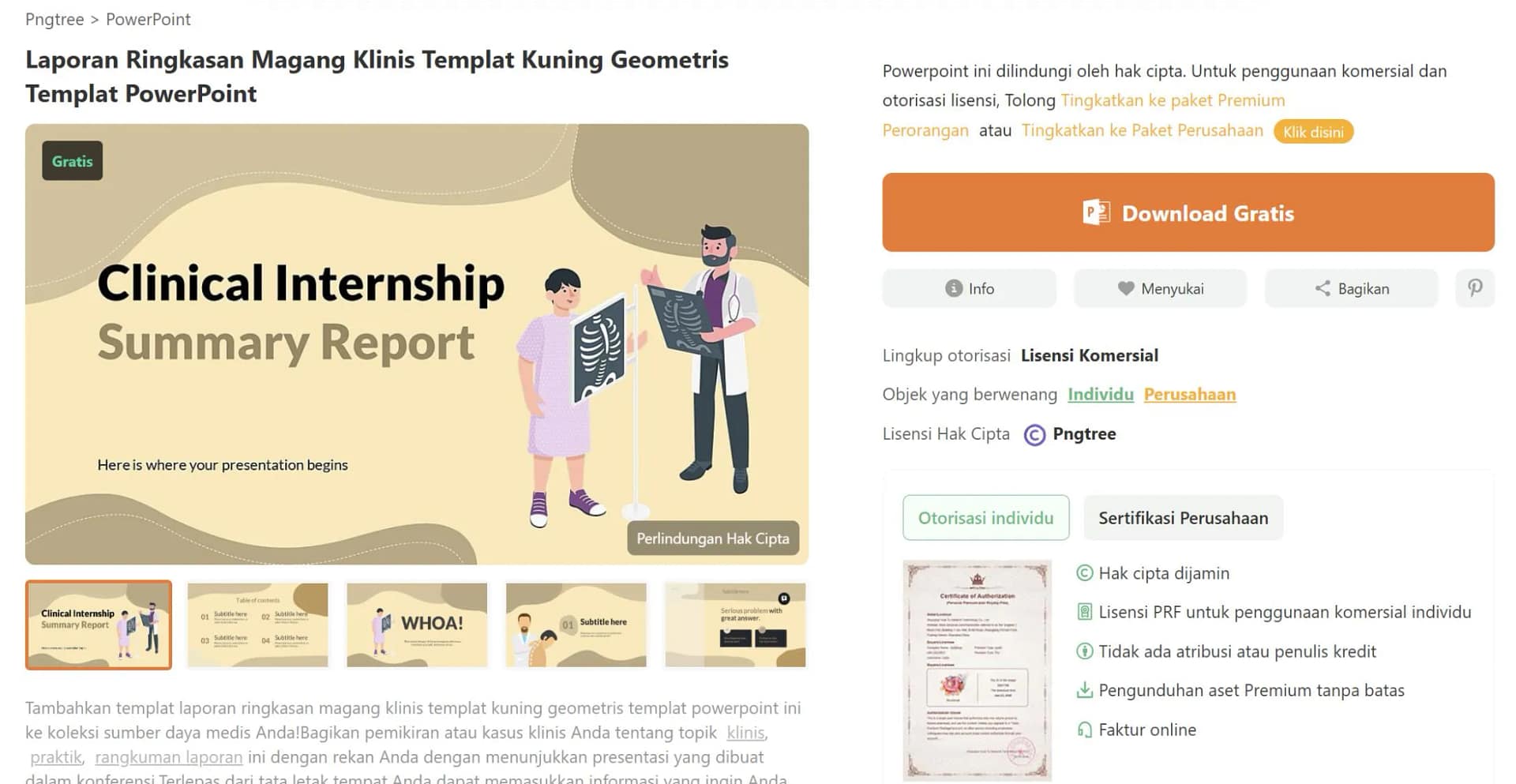Select the Table of contents slide thumbnail
Screen dimensions: 1516x784
[257, 625]
